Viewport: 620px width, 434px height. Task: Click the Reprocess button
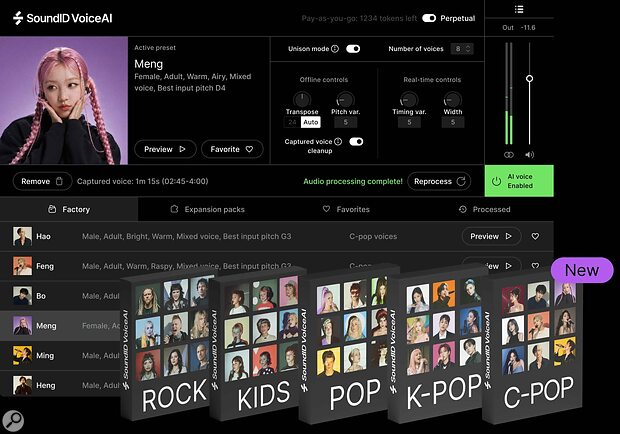point(439,181)
